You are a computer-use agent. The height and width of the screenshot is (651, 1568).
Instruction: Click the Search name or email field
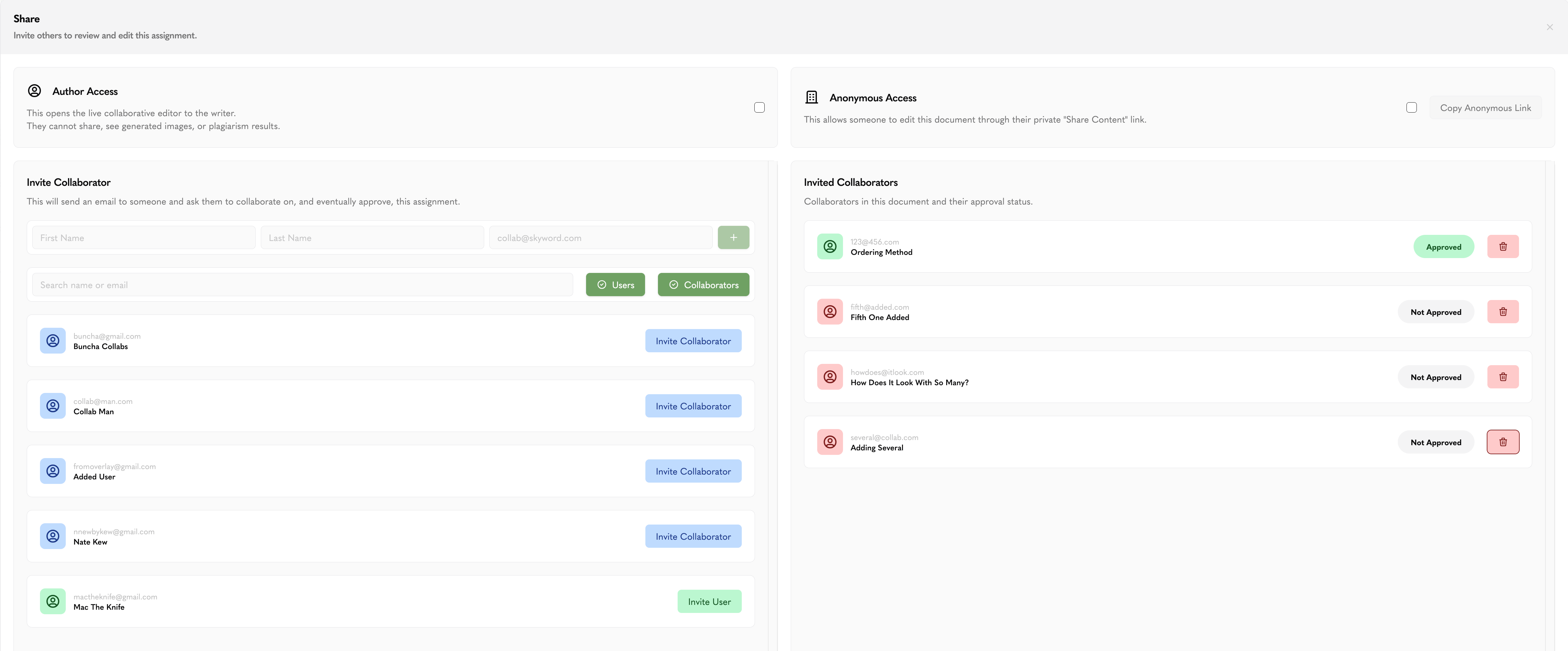point(302,285)
